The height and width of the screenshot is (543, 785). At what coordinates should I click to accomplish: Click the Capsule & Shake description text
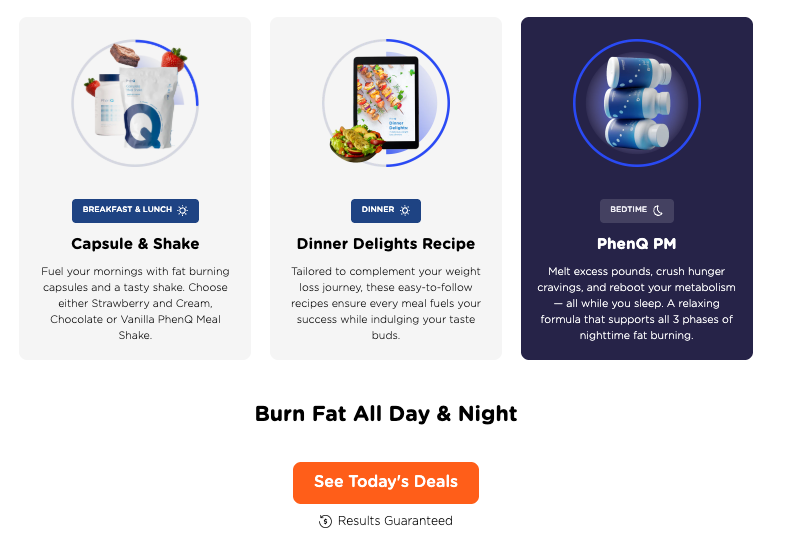click(135, 303)
